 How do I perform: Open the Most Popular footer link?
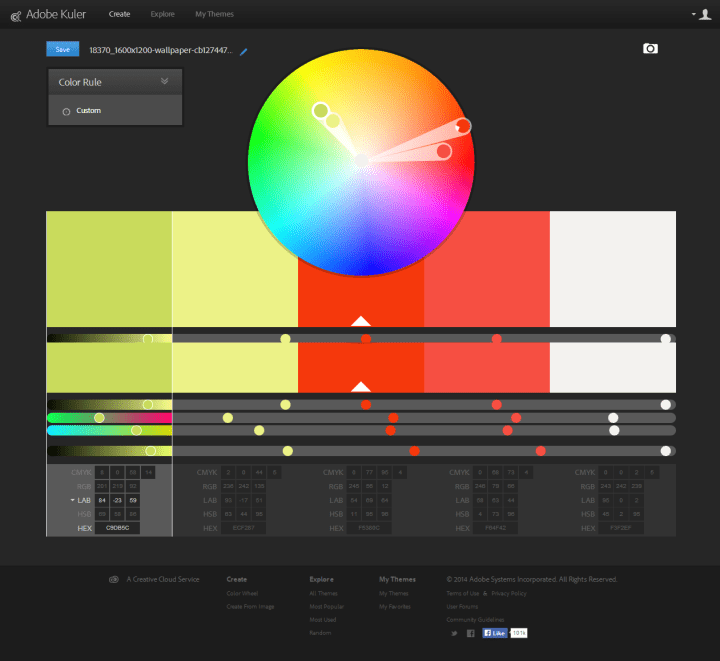point(326,607)
